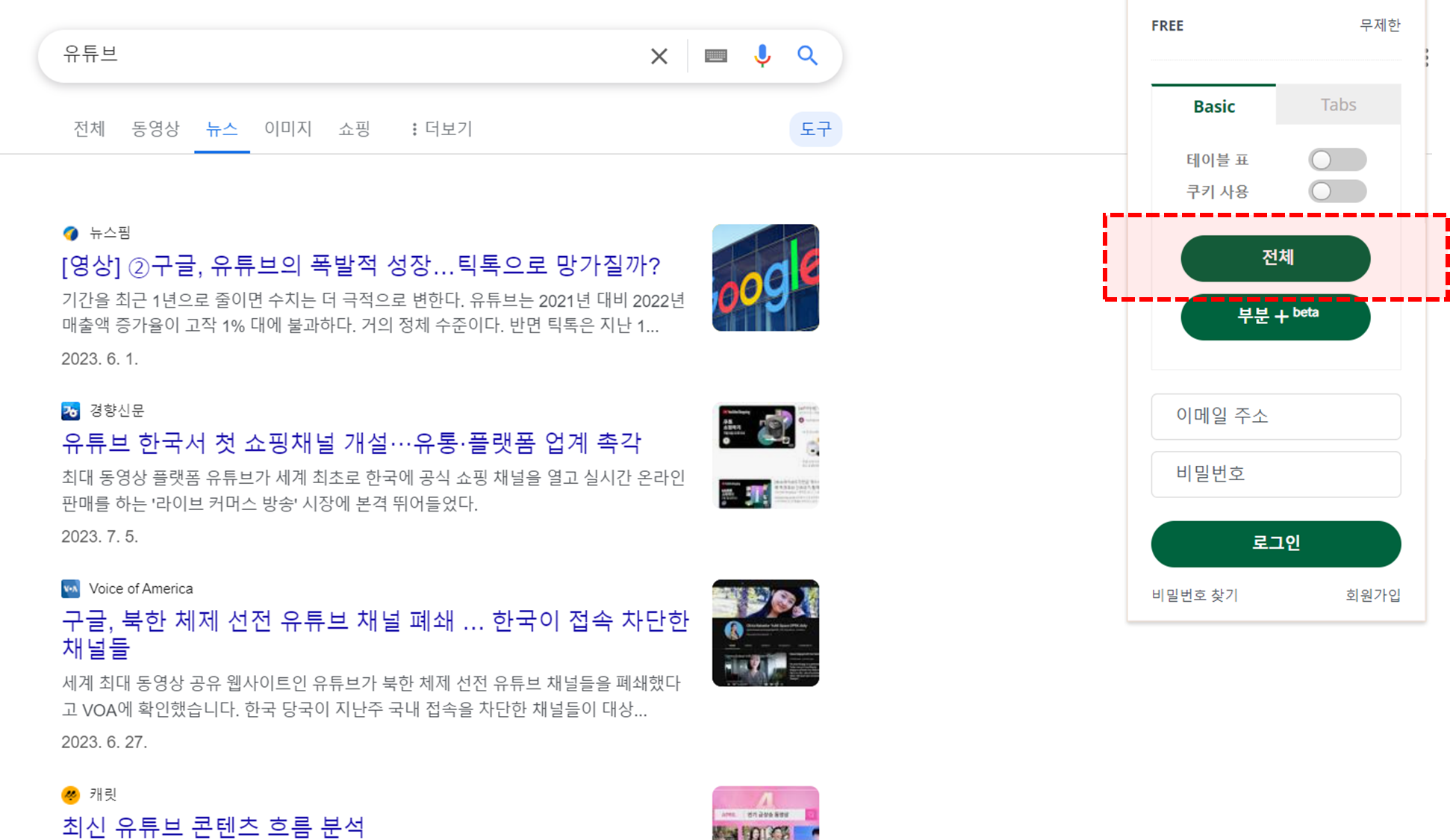This screenshot has height=840, width=1450.
Task: Open article about 구글 유튜브 폭발적 성장
Action: tap(361, 265)
